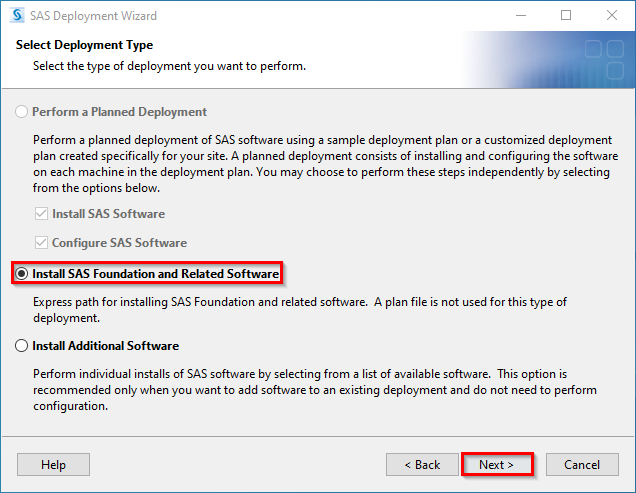Select the Perform a Planned Deployment radio button
636x493 pixels.
[x=21, y=112]
